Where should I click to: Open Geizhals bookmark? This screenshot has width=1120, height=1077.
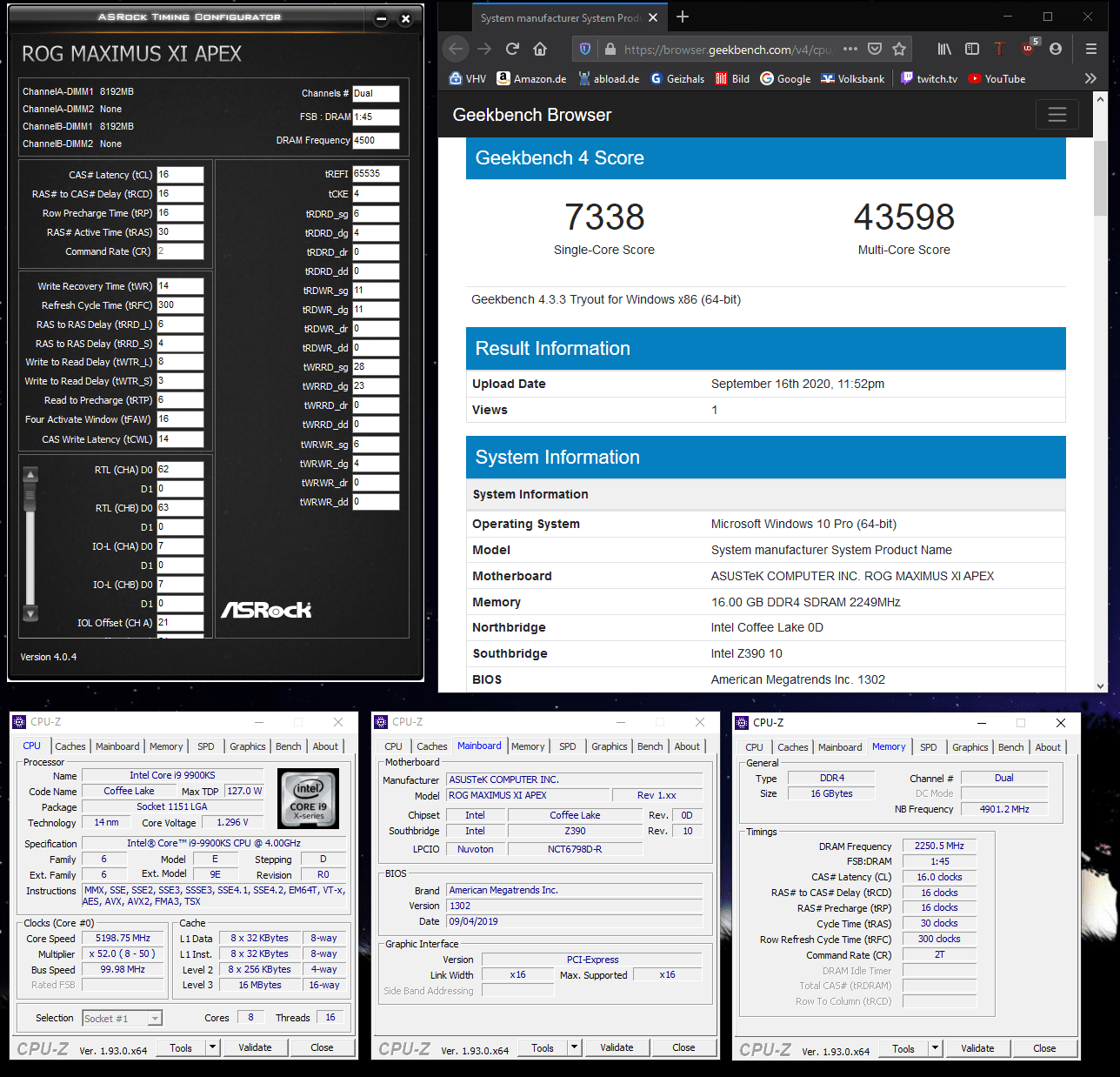click(x=677, y=78)
